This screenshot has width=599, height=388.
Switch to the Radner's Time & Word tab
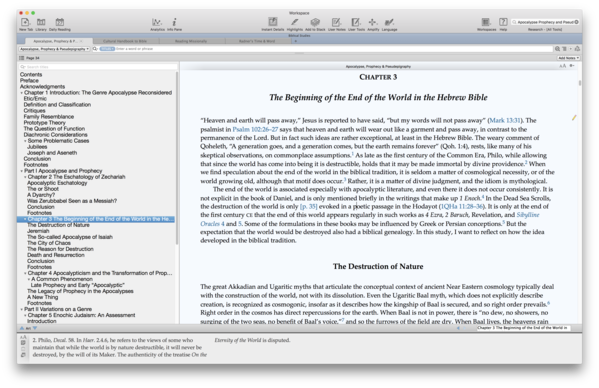[257, 41]
